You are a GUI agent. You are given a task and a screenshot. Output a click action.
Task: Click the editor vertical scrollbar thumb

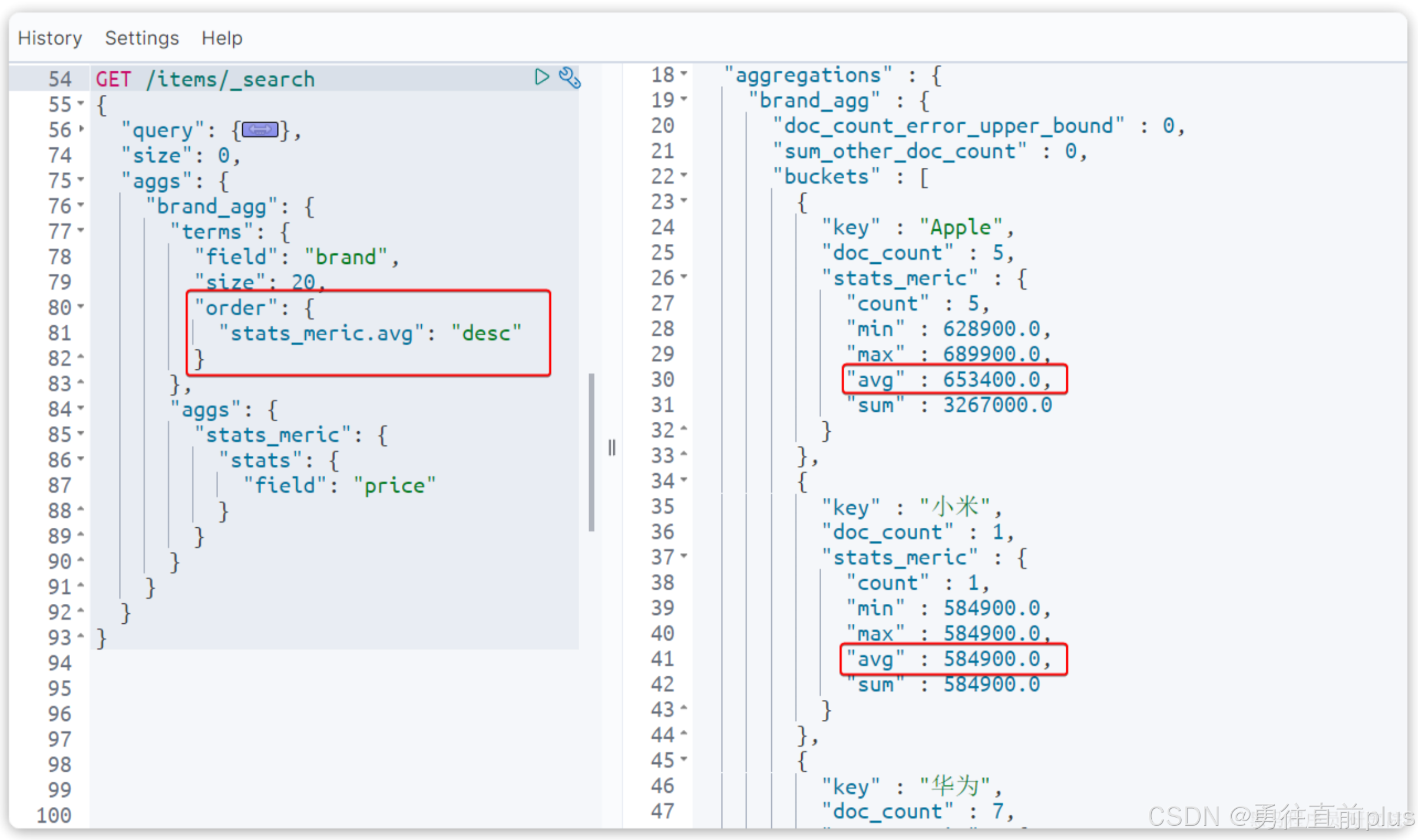click(591, 452)
